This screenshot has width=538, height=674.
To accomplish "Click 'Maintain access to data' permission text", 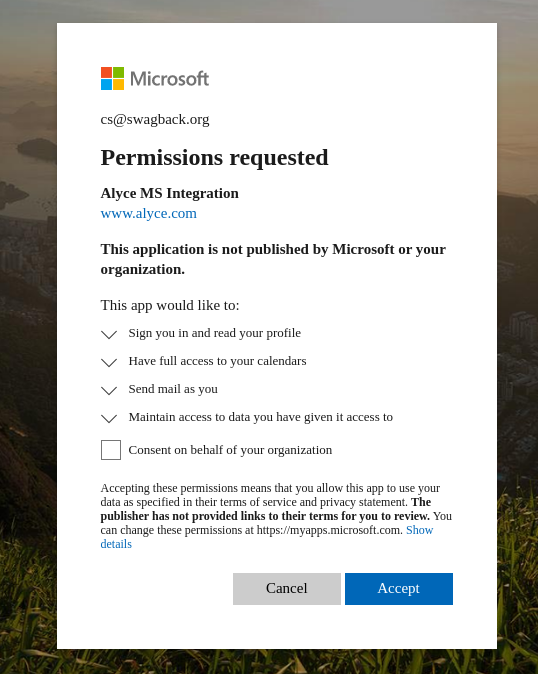I will [x=260, y=417].
